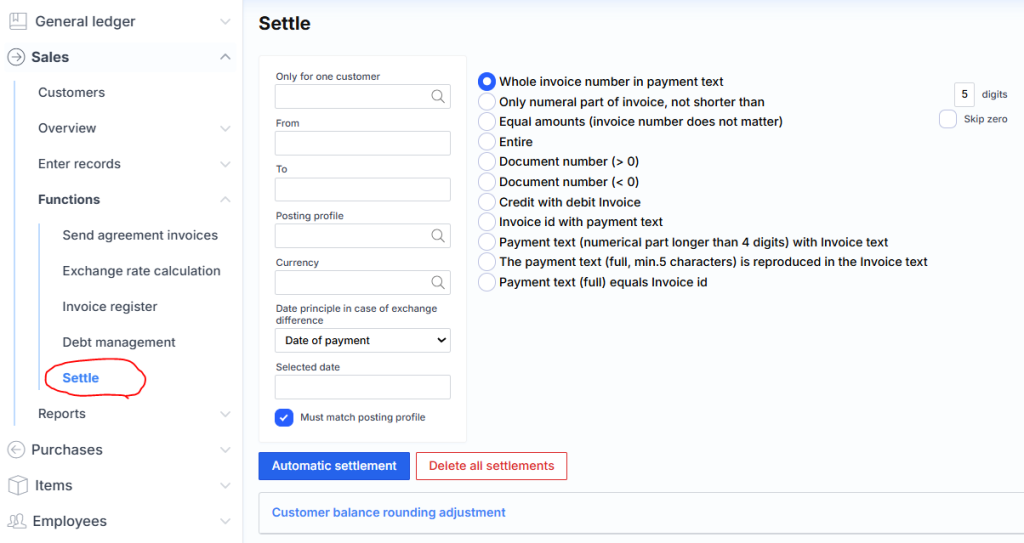
Task: Click search icon in Only for one customer
Action: pos(438,96)
